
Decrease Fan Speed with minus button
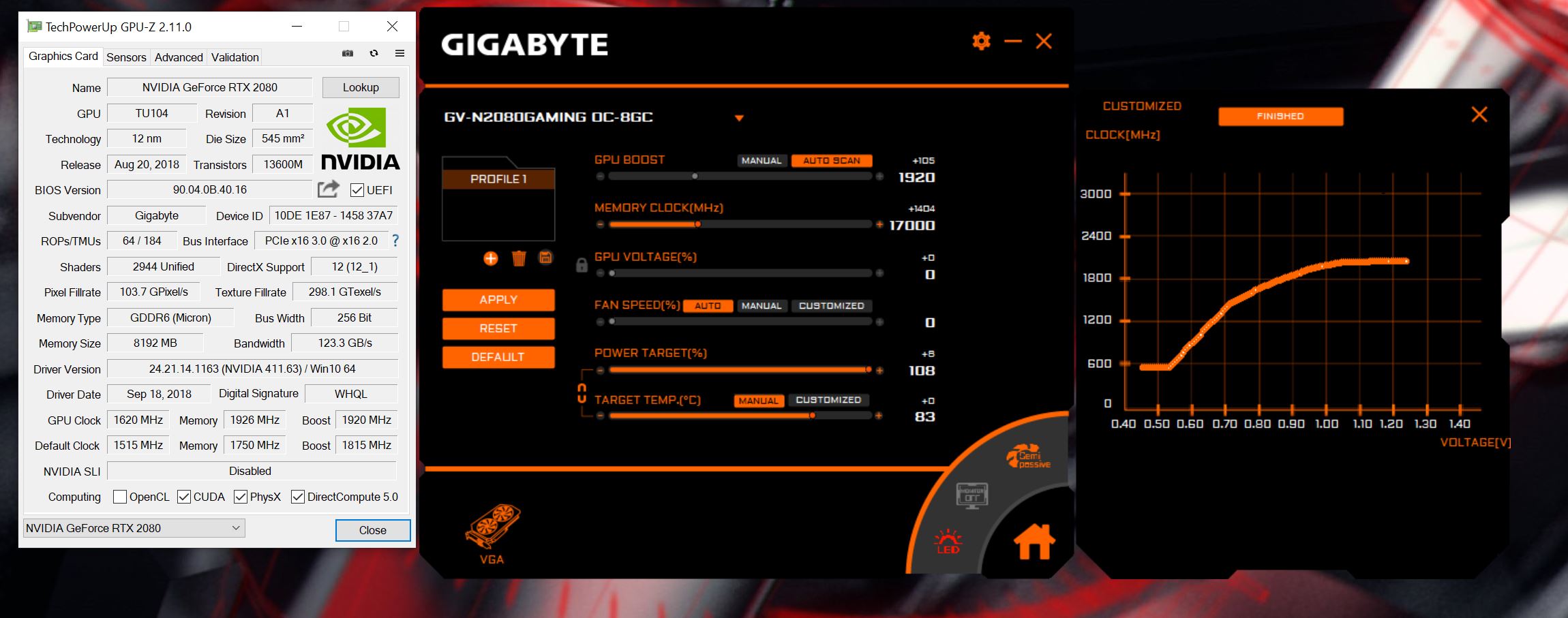[x=600, y=322]
